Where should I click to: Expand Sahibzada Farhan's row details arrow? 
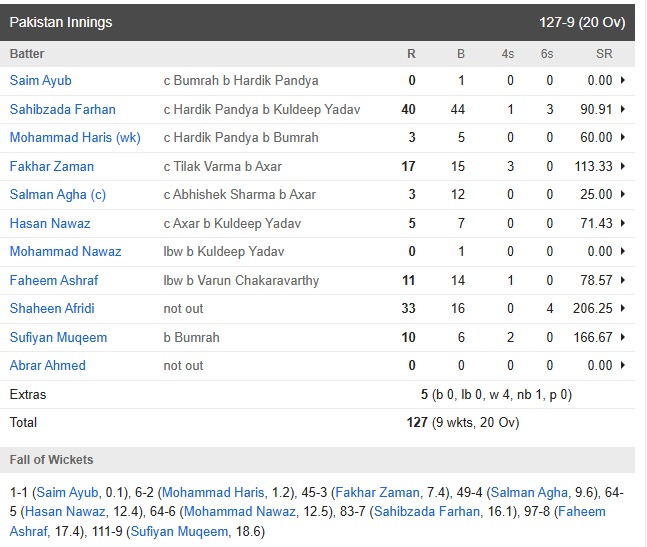[623, 109]
